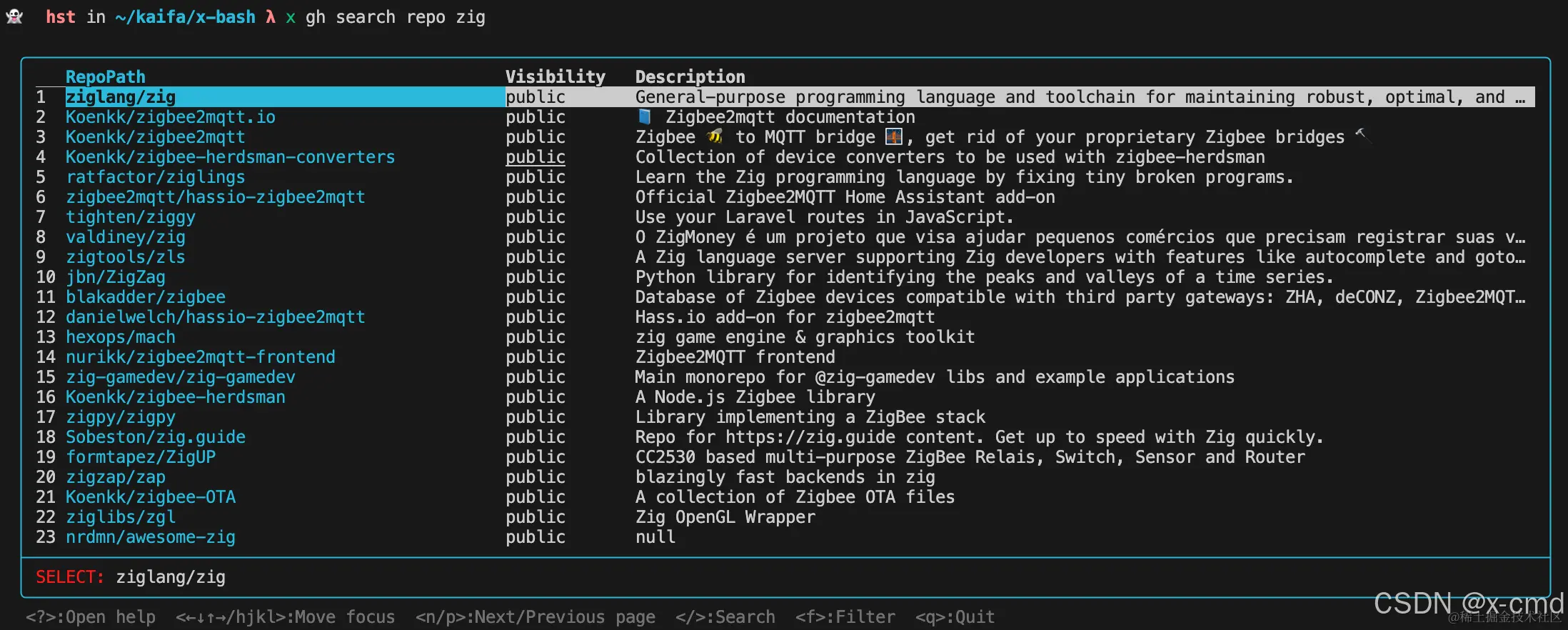Choose valdiney/zig repository
The height and width of the screenshot is (630, 1568).
point(126,237)
